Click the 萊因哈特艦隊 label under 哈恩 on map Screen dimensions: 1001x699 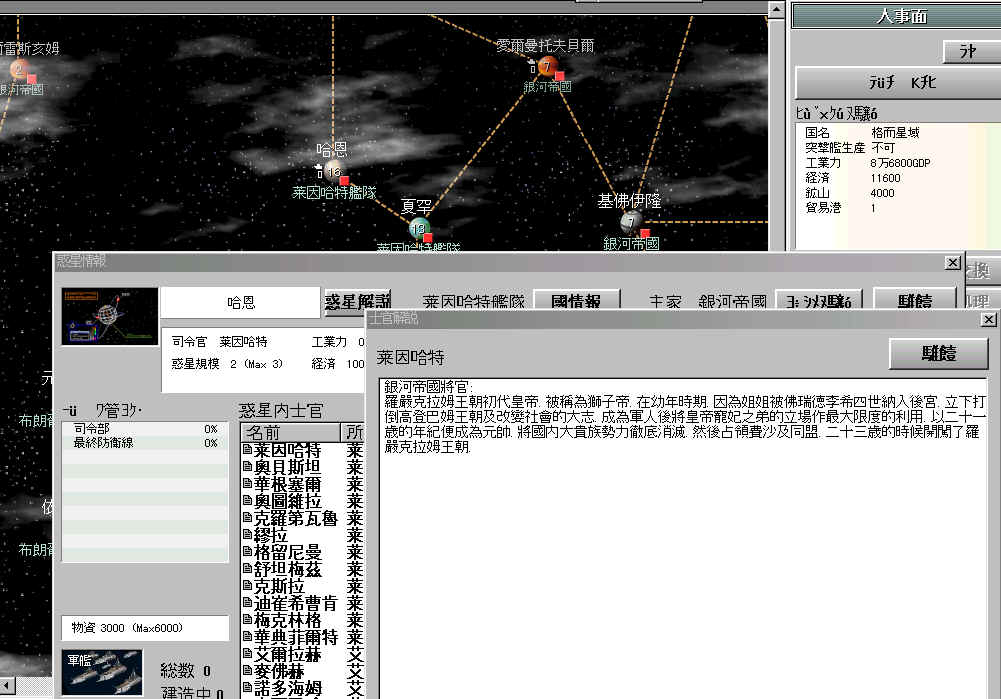(334, 192)
